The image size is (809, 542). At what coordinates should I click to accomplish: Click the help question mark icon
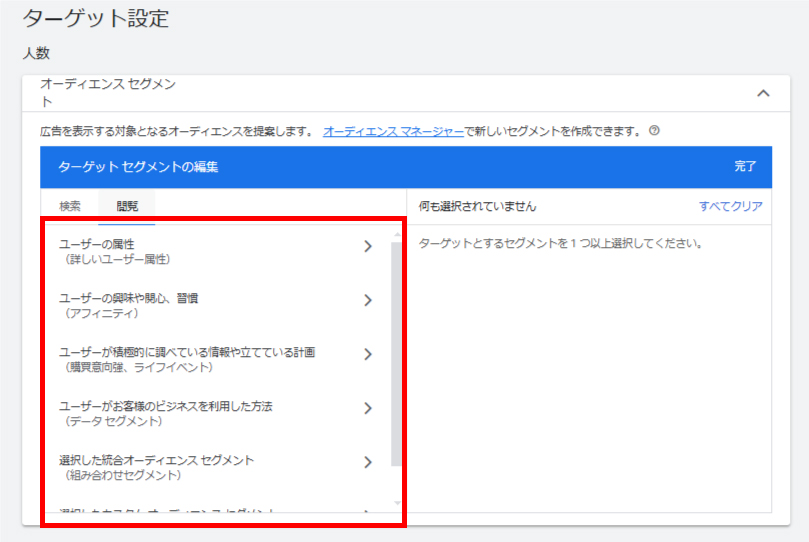[x=654, y=131]
